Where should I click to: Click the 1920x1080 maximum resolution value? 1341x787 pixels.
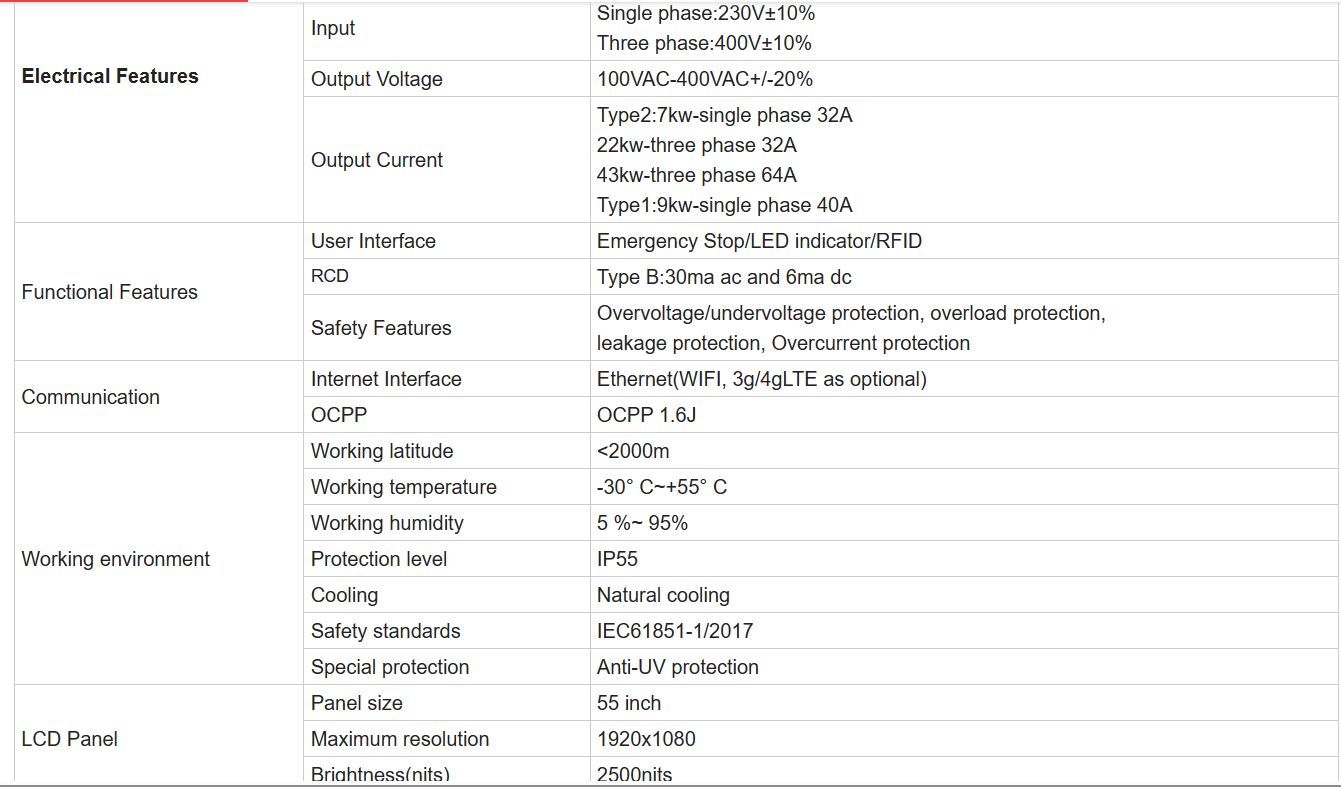(646, 739)
